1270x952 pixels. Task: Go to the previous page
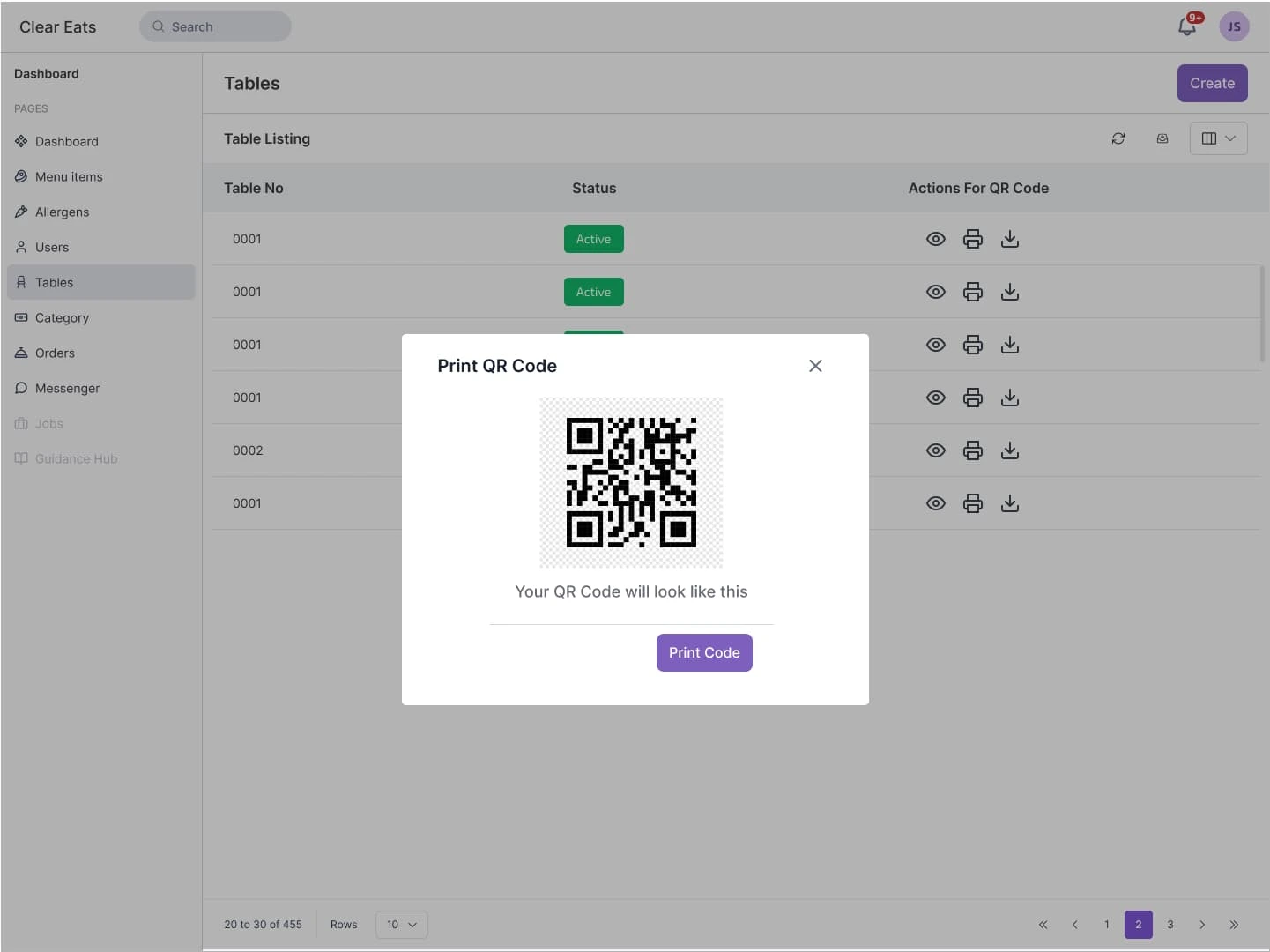point(1075,925)
